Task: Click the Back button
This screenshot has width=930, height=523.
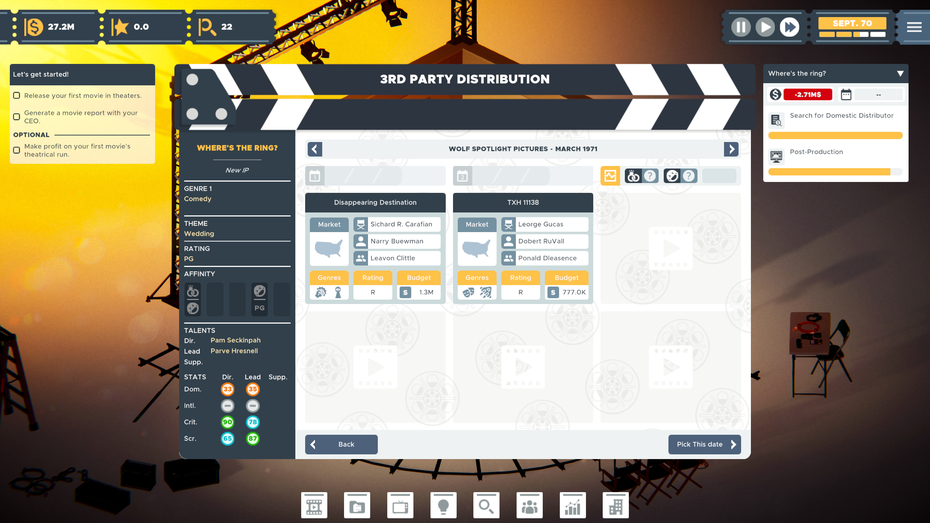Action: pyautogui.click(x=341, y=444)
